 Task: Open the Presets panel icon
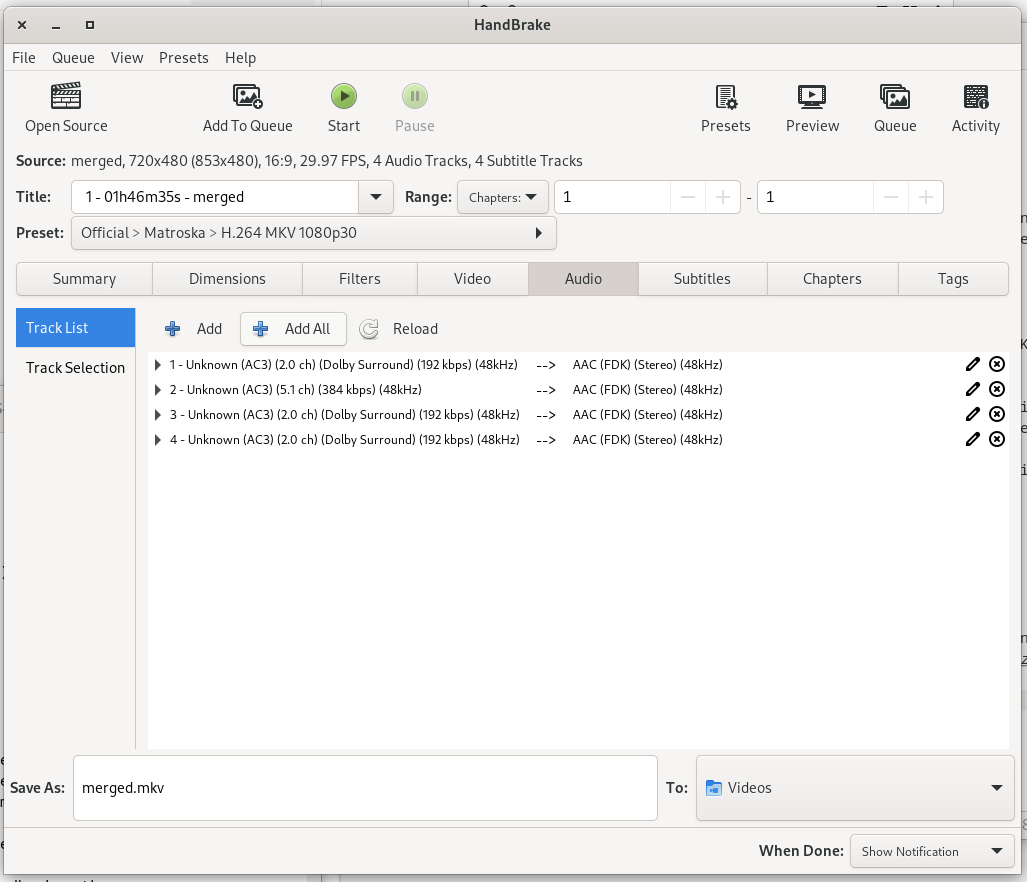pyautogui.click(x=725, y=97)
